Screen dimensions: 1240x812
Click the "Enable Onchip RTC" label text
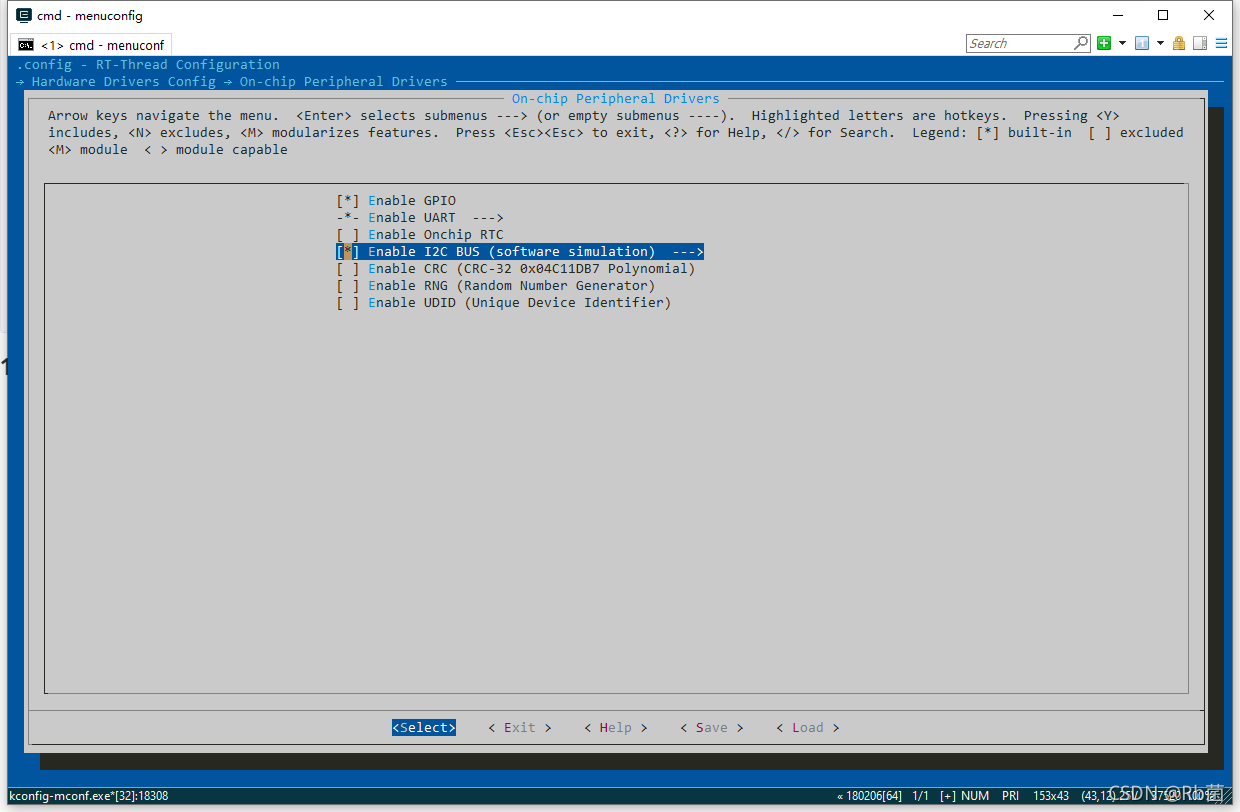436,234
